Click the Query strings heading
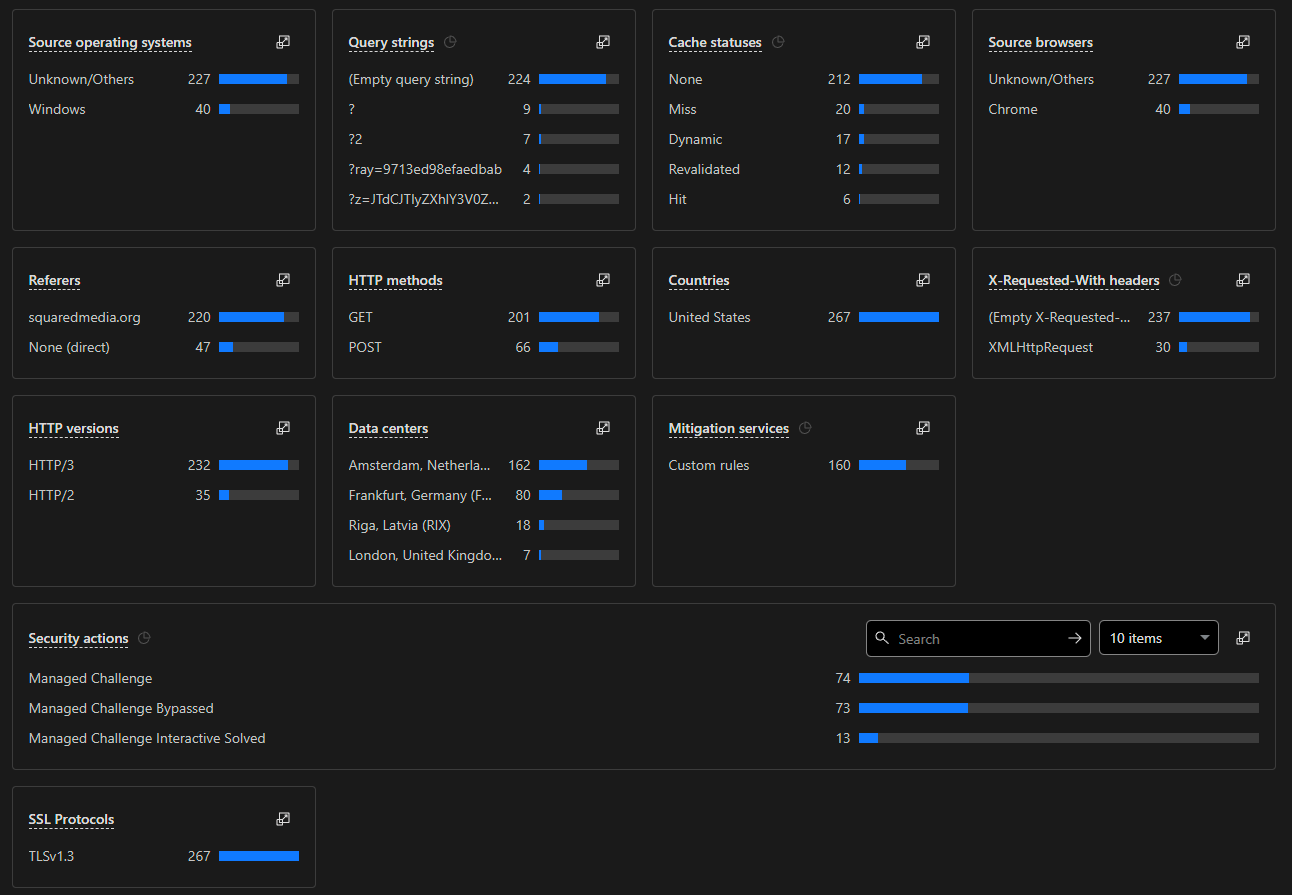Viewport: 1292px width, 895px height. coord(391,43)
